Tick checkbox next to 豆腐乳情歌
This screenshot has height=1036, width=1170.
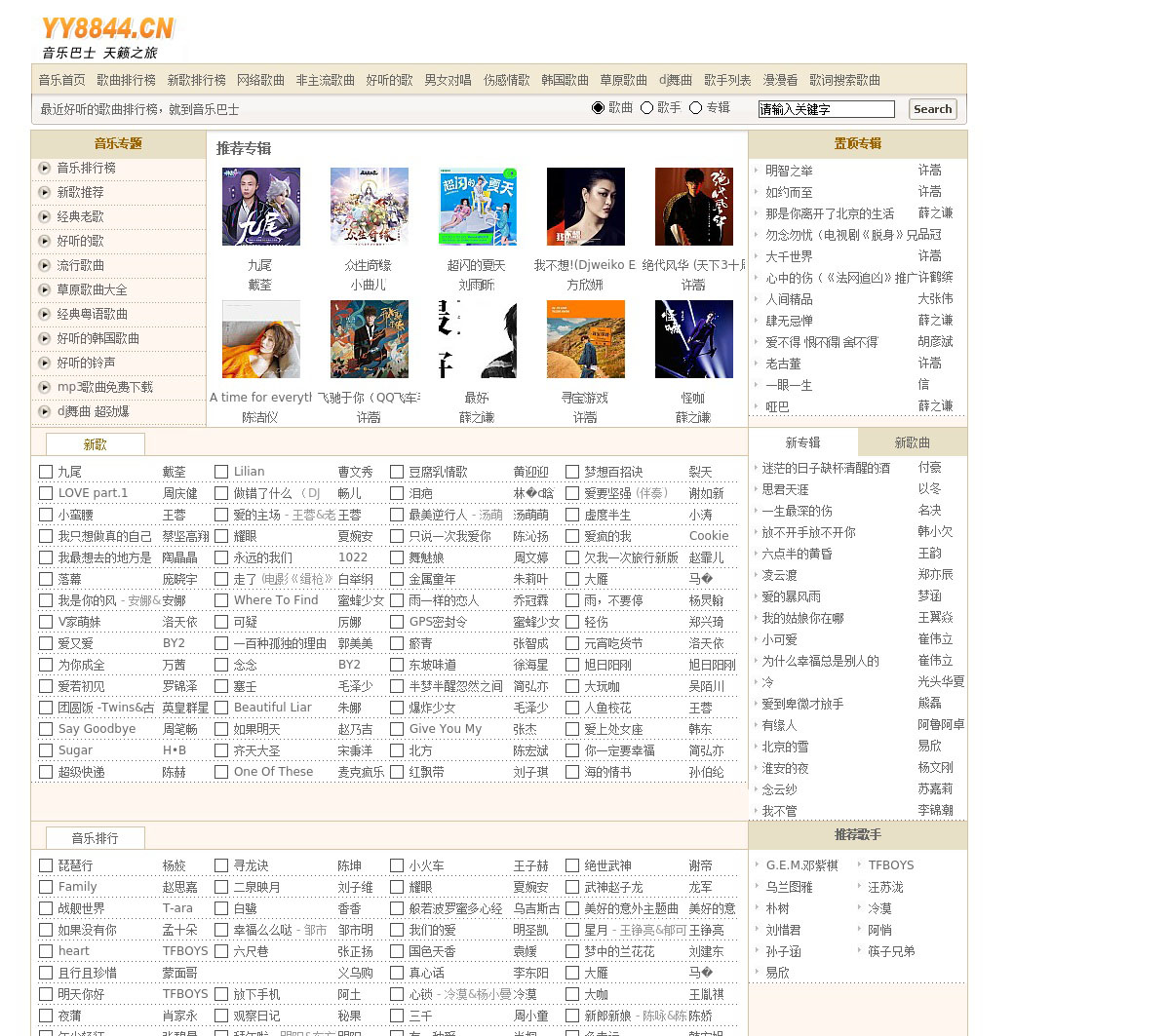[397, 472]
